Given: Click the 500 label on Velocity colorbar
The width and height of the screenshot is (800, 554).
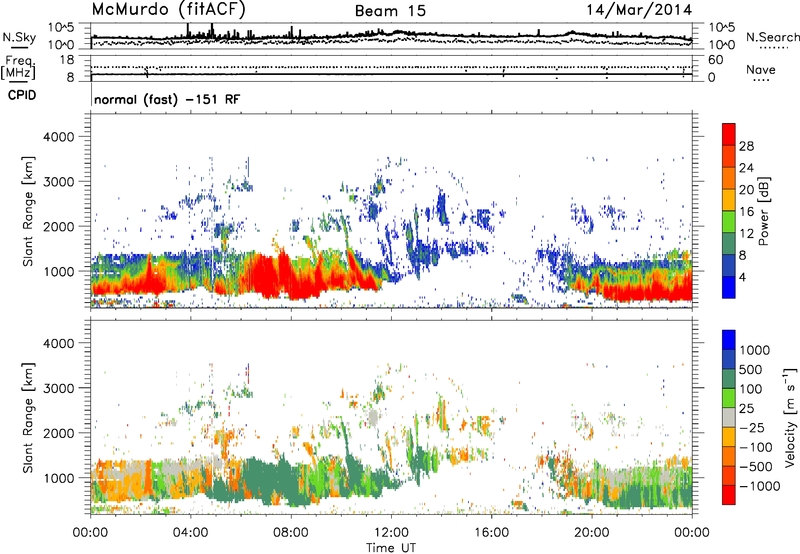Looking at the screenshot, I should tap(751, 369).
